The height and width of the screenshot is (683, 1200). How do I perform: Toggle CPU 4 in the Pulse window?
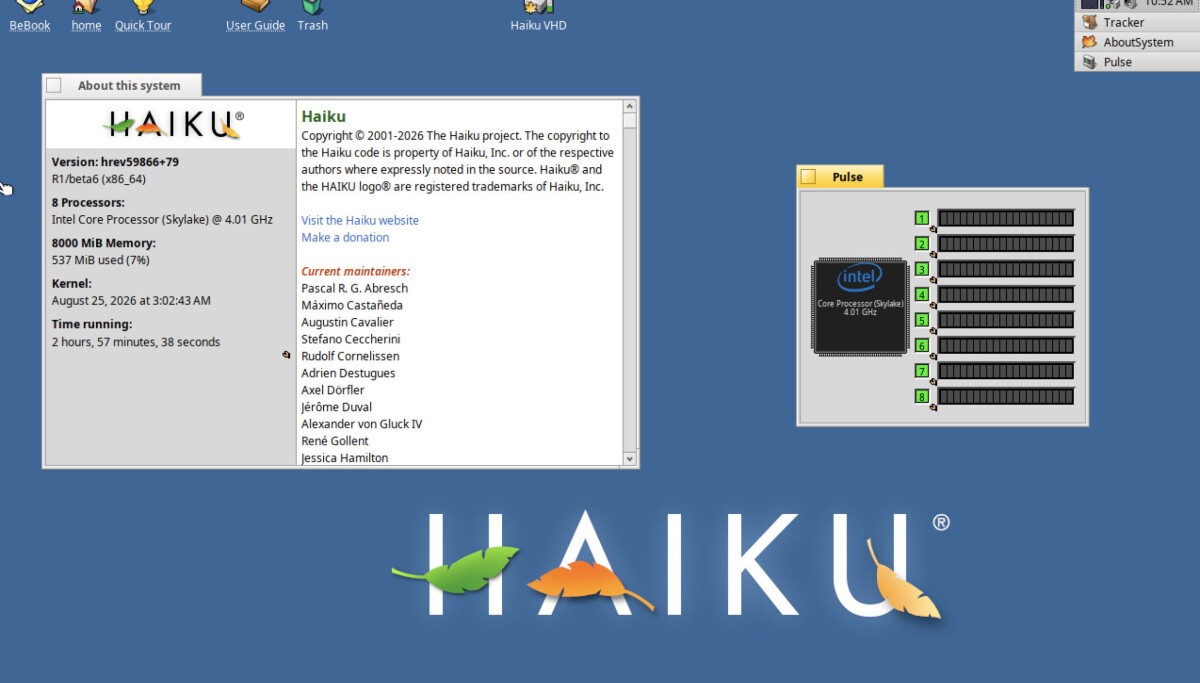[x=922, y=294]
